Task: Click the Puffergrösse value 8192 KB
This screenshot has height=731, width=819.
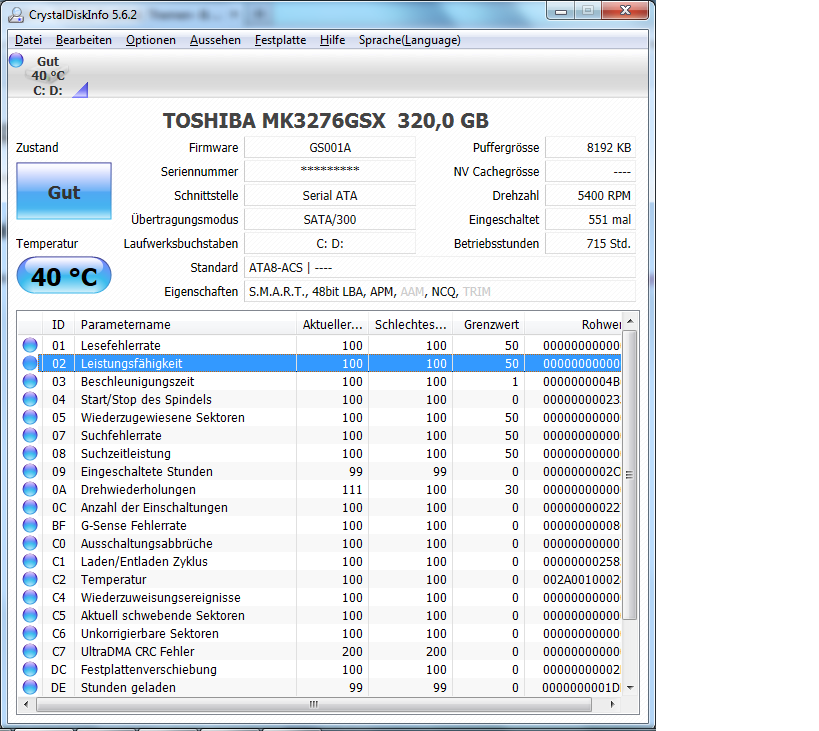Action: pyautogui.click(x=590, y=148)
